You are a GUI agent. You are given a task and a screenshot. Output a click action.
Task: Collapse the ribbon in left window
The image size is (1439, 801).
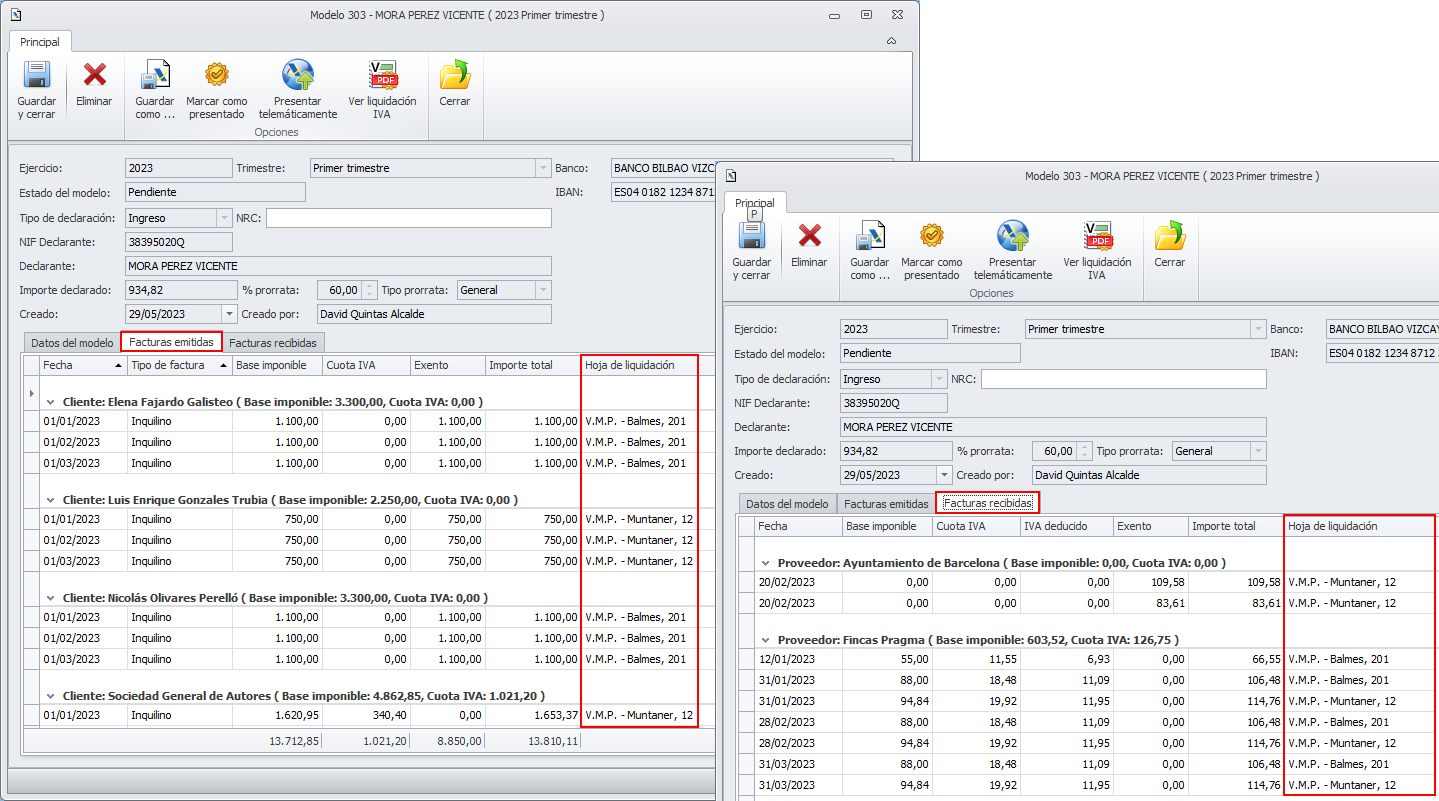[x=891, y=42]
